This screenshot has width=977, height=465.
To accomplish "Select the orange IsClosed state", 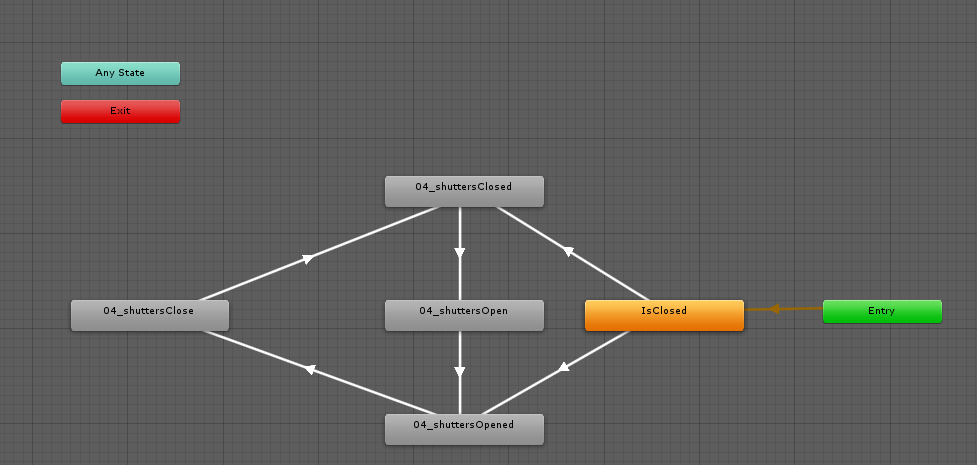I will (x=664, y=315).
